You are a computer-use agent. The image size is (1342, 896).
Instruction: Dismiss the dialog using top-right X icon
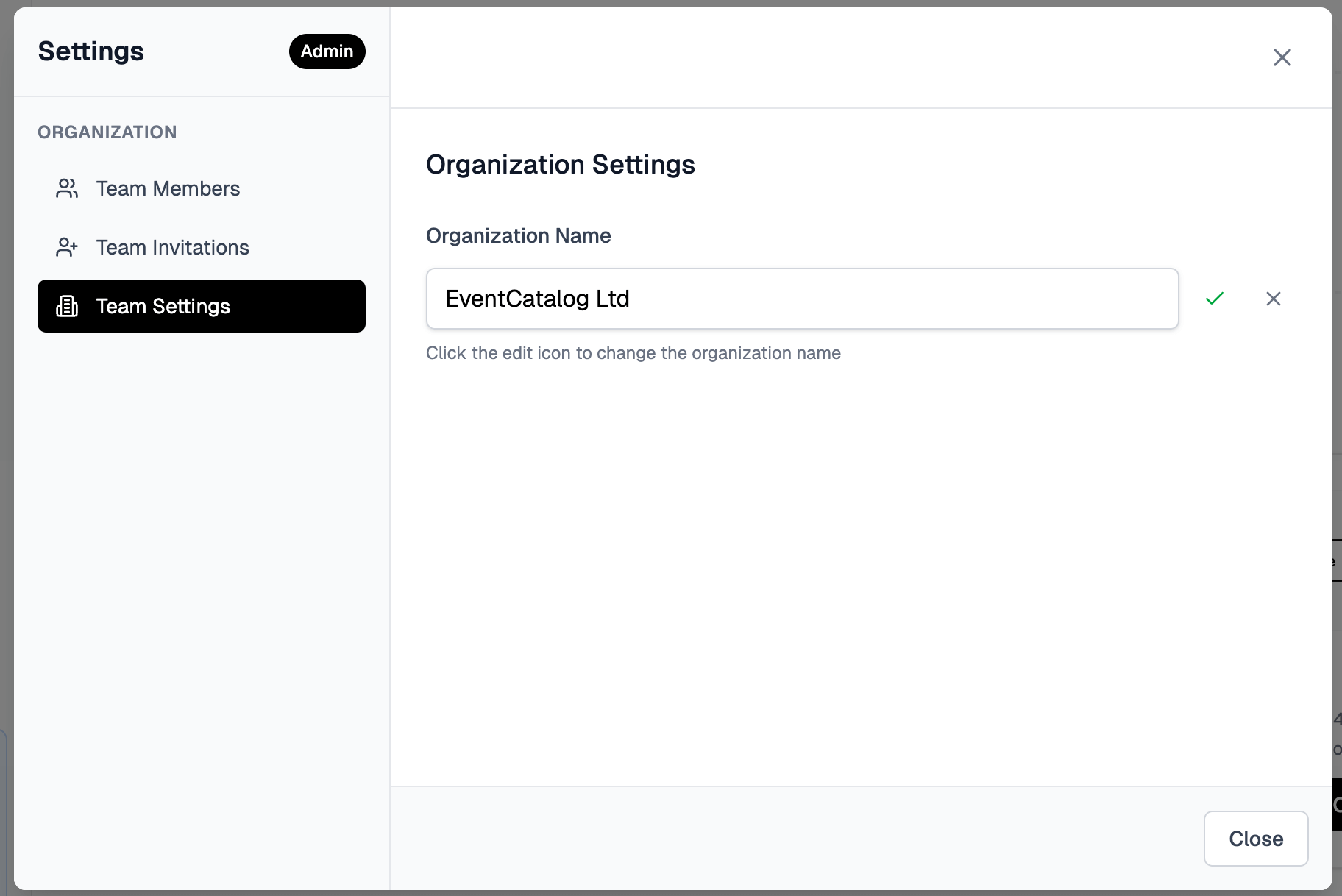tap(1282, 57)
